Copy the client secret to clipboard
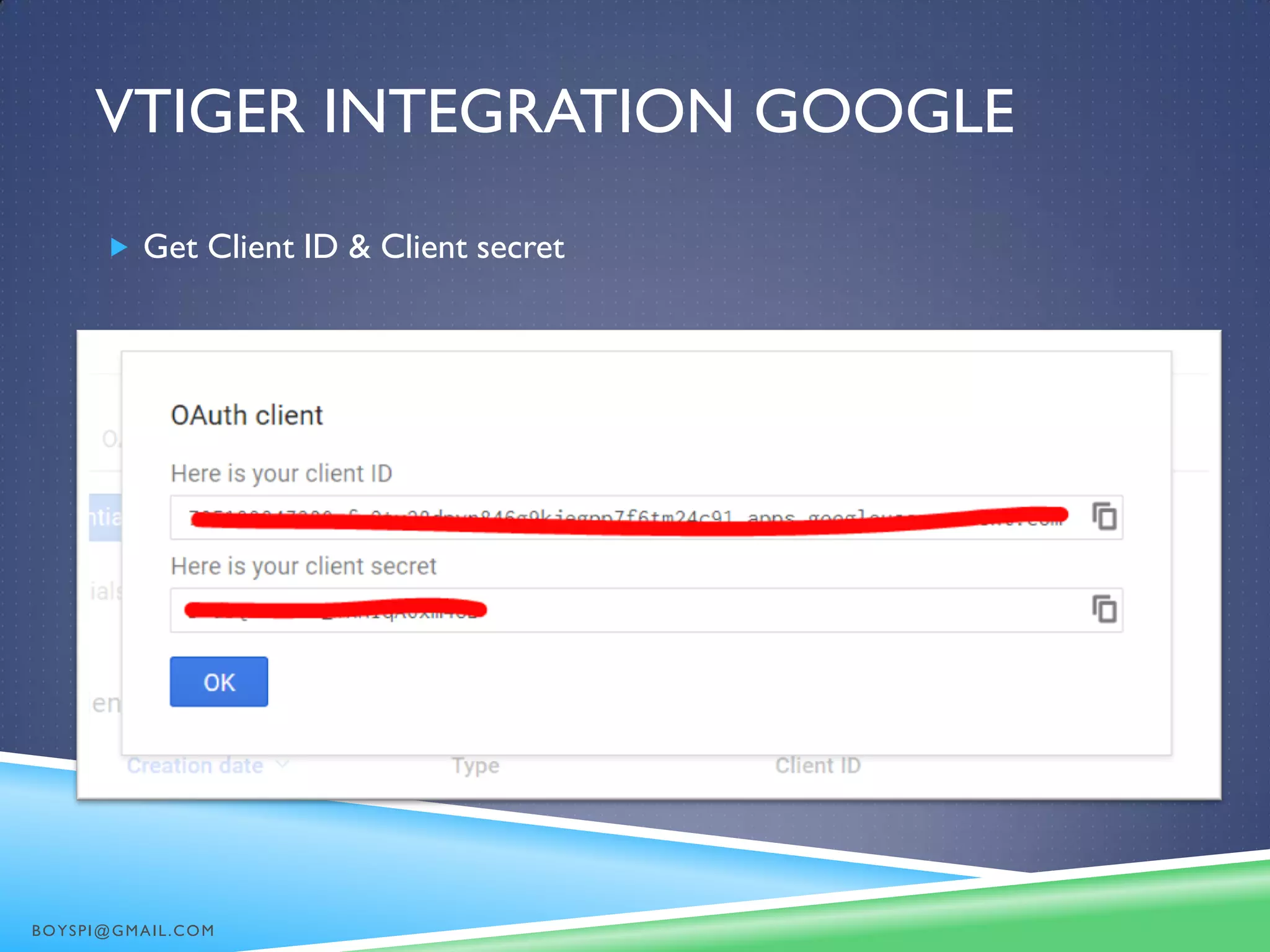1270x952 pixels. [1104, 609]
